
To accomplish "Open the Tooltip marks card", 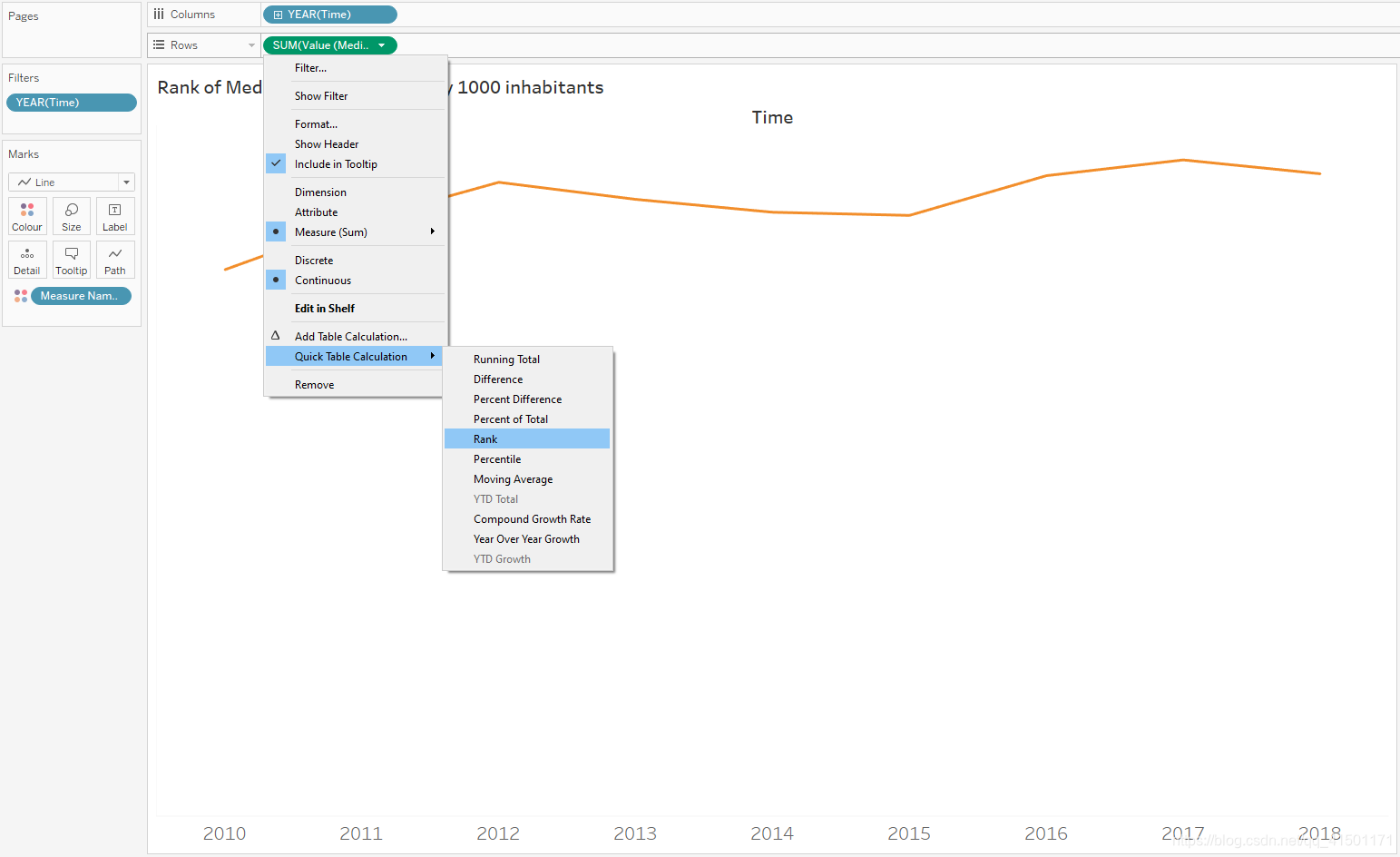I will pyautogui.click(x=72, y=261).
